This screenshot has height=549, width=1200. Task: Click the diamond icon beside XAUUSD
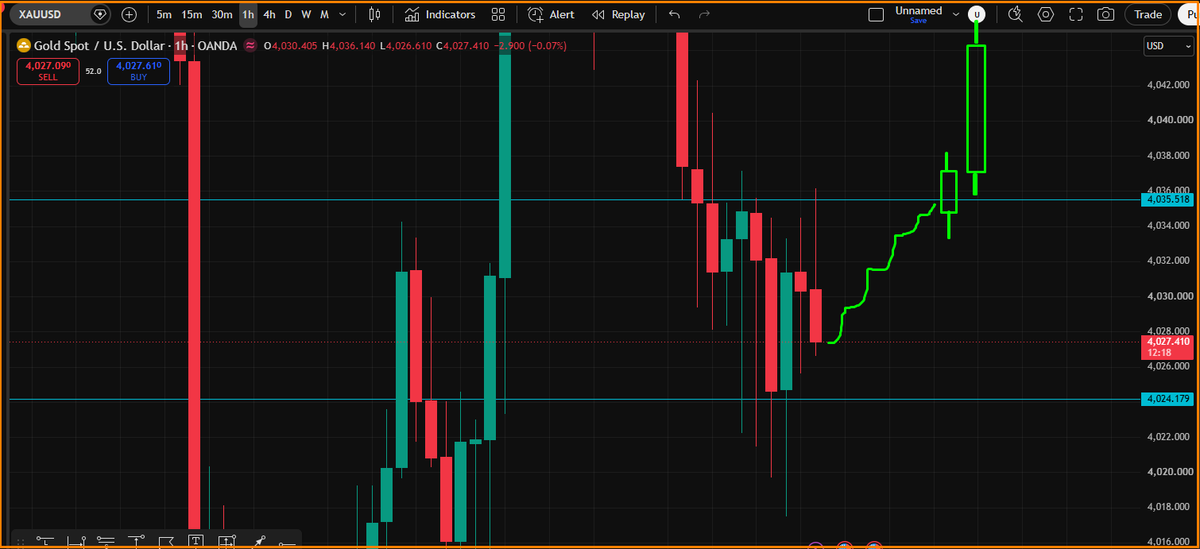[x=100, y=15]
